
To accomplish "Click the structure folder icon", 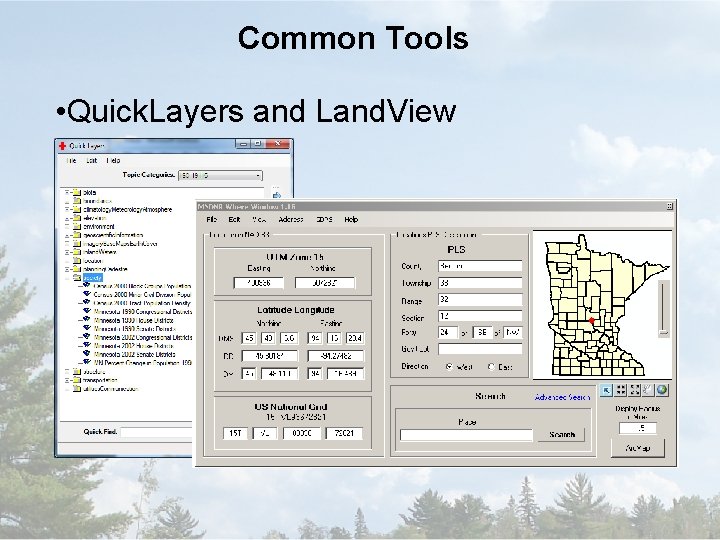I will (77, 371).
